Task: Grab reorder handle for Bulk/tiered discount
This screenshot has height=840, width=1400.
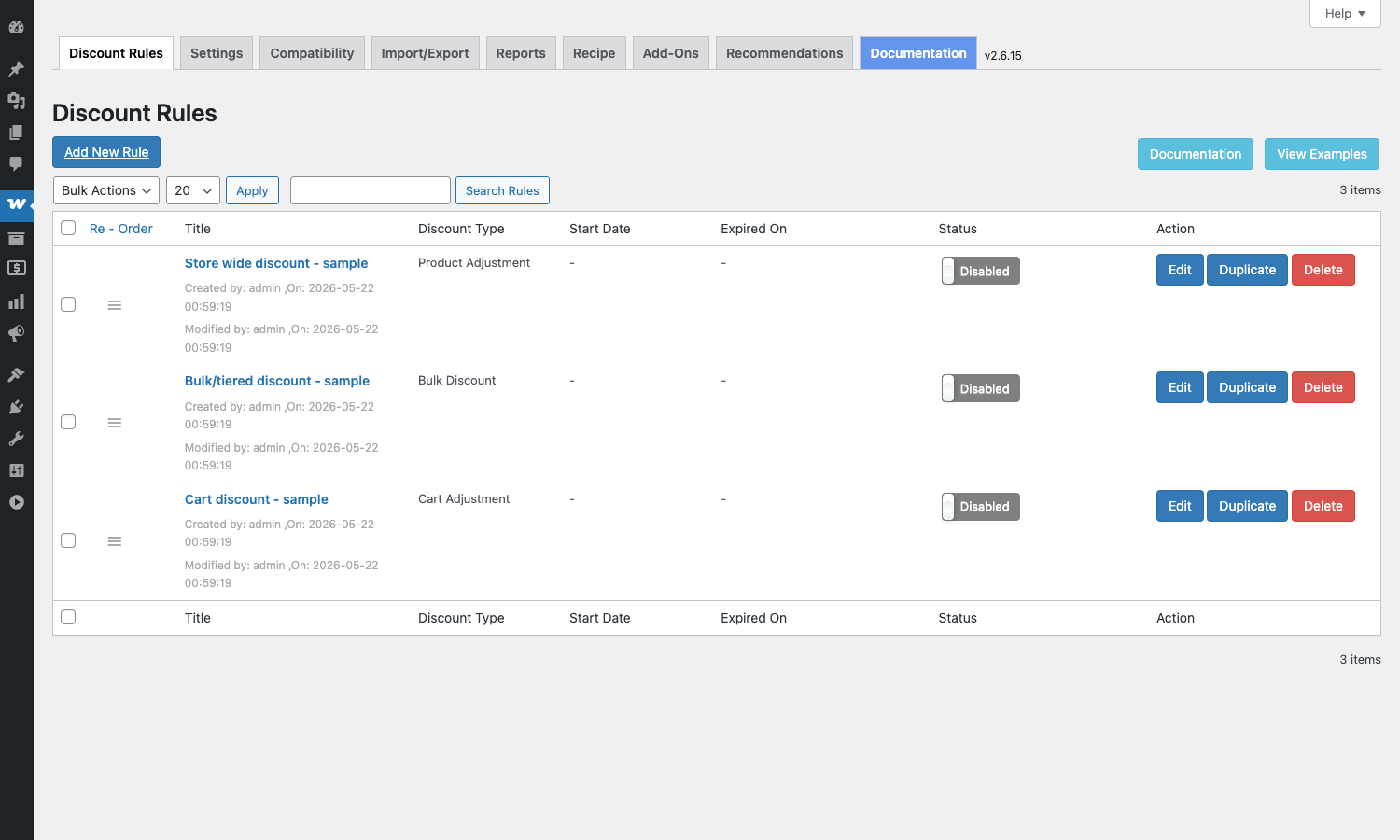Action: 115,423
